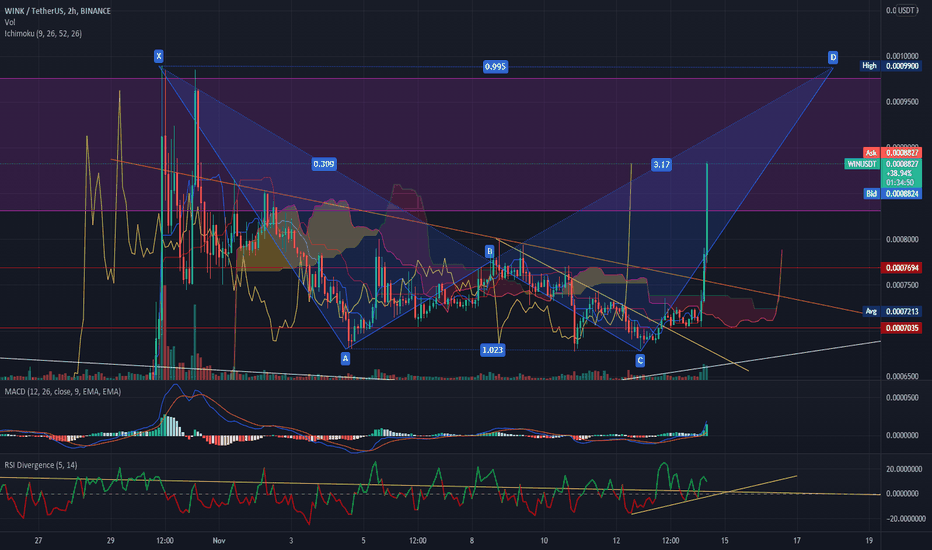
Task: Click the Nov date label on time axis
Action: (219, 540)
